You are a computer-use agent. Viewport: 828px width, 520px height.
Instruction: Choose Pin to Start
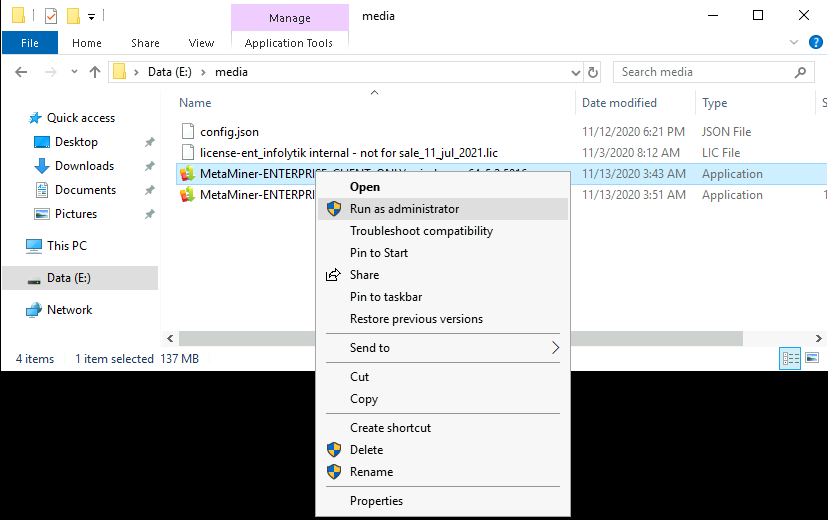[443, 253]
